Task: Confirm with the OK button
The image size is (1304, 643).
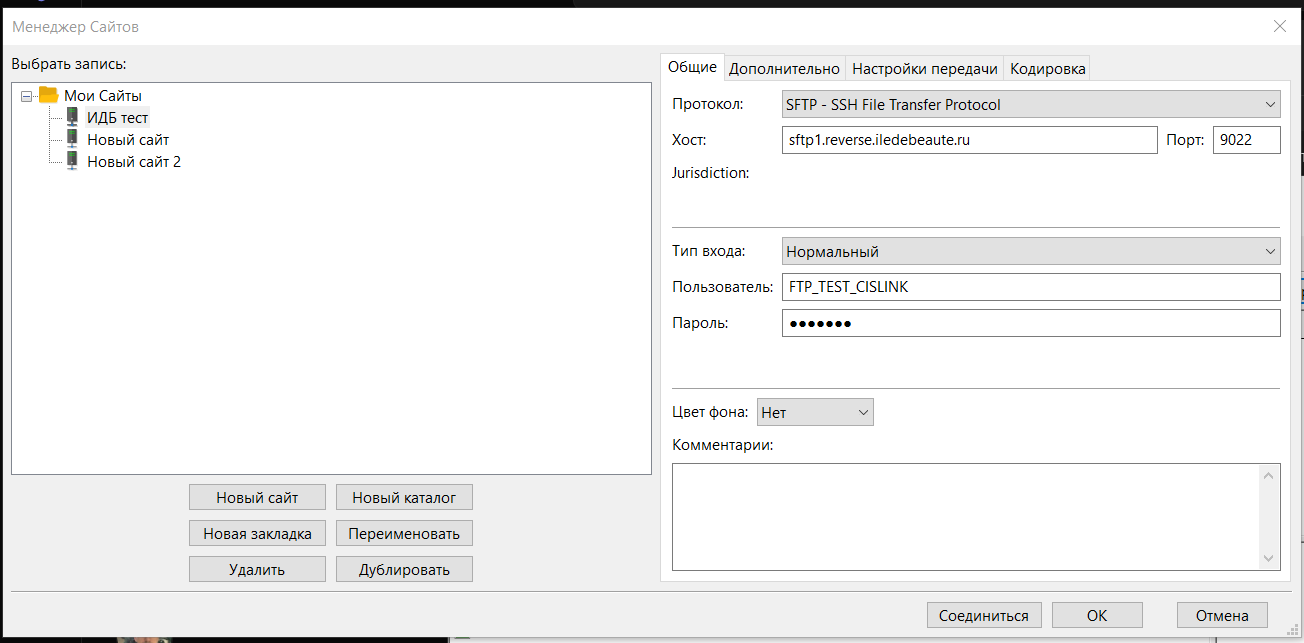Action: click(1097, 615)
